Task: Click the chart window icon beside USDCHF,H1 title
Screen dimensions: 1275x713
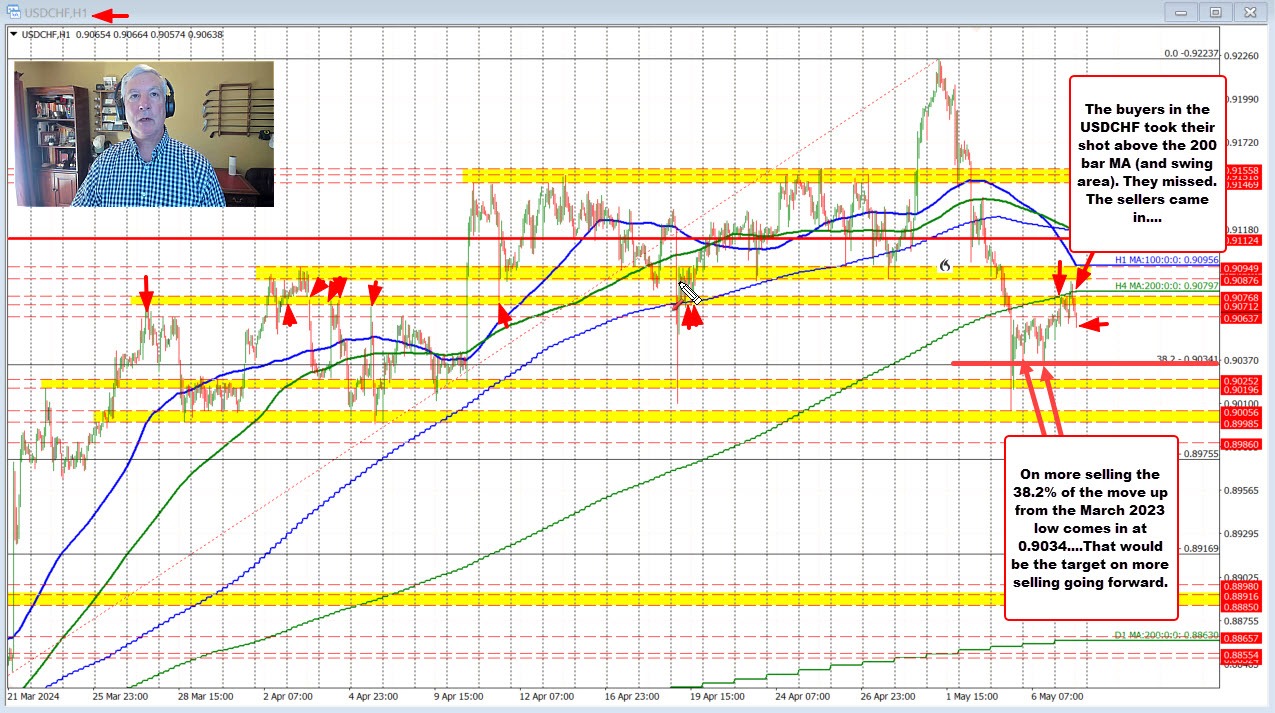Action: [x=14, y=13]
